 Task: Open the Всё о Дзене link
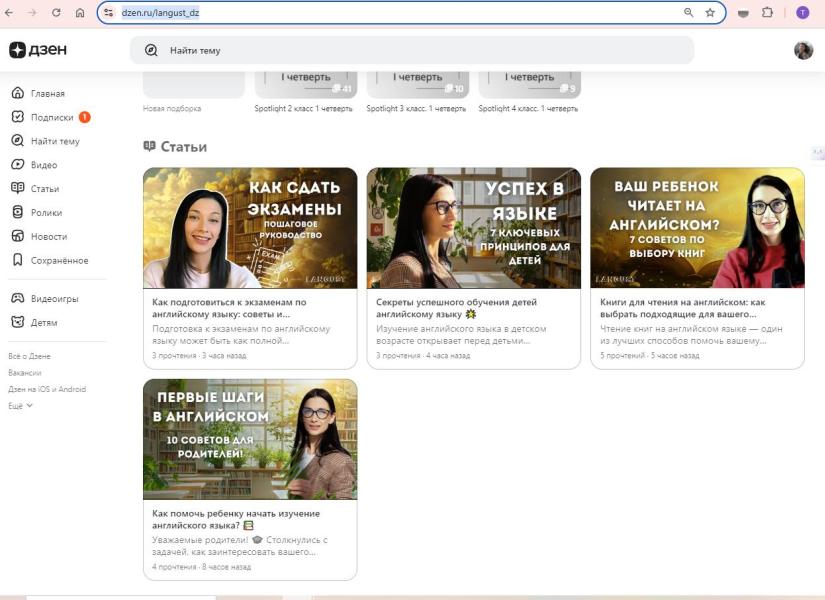click(29, 356)
